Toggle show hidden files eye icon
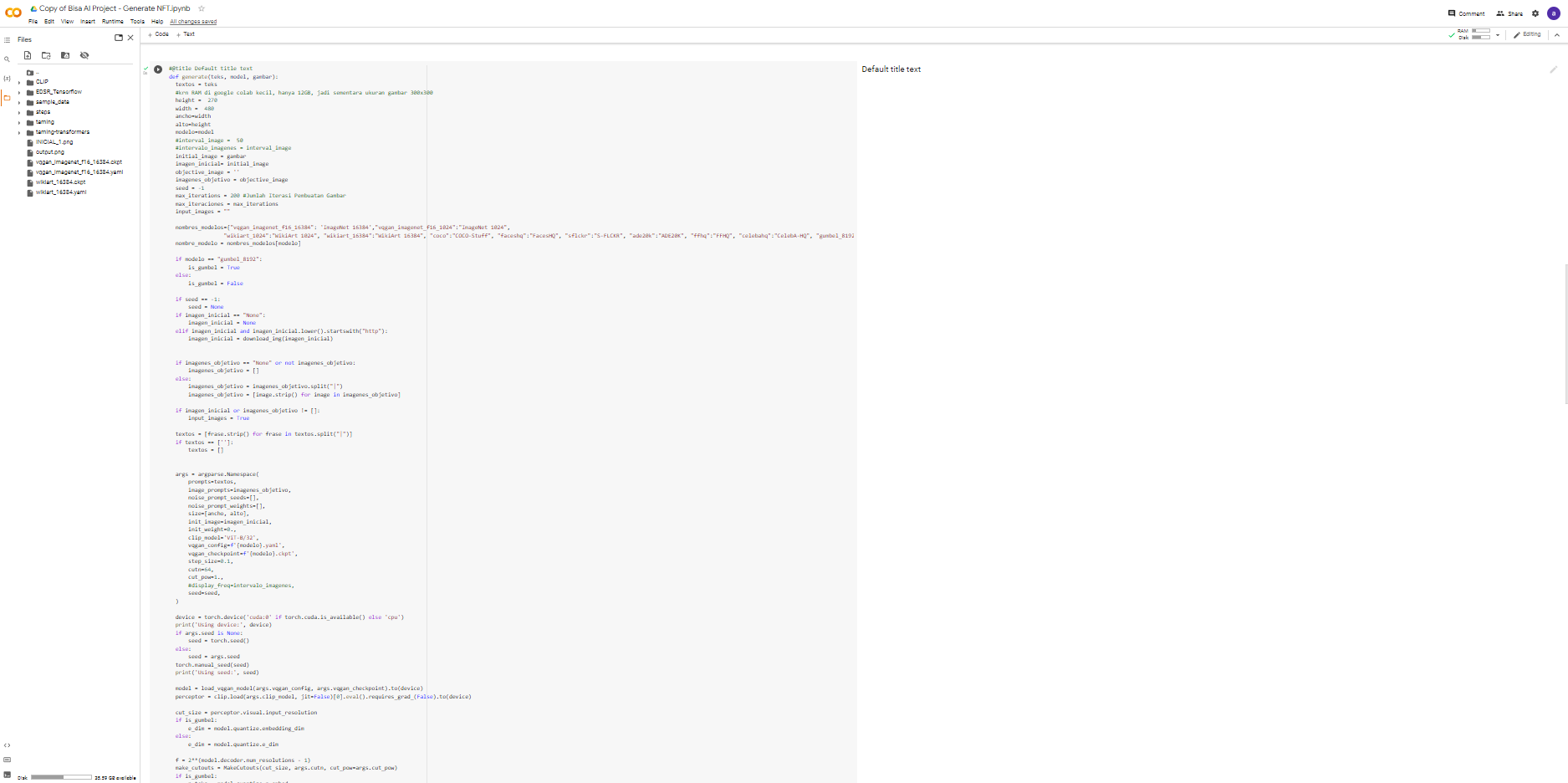1568x783 pixels. click(84, 55)
